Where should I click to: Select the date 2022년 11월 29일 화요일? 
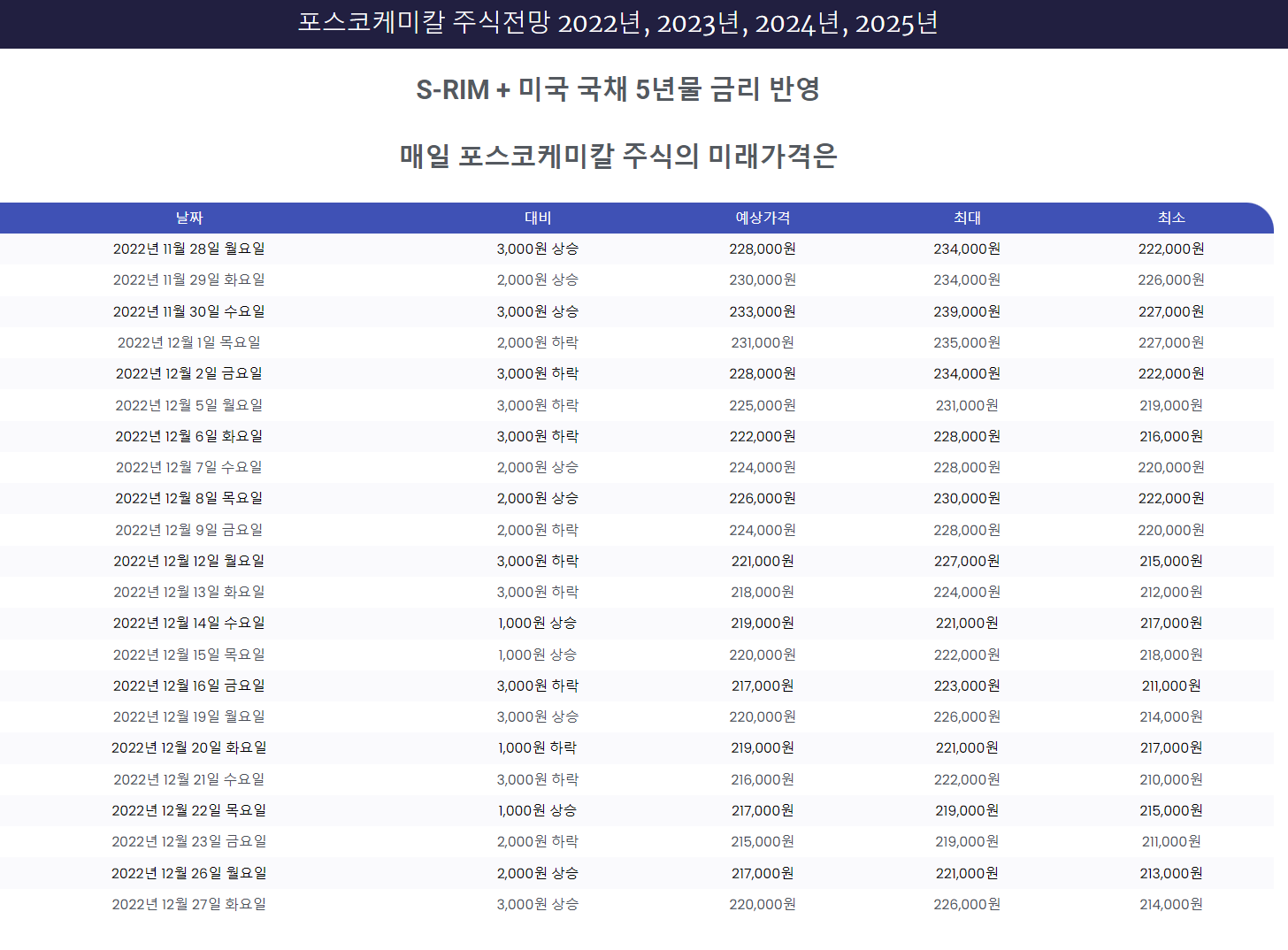189,280
